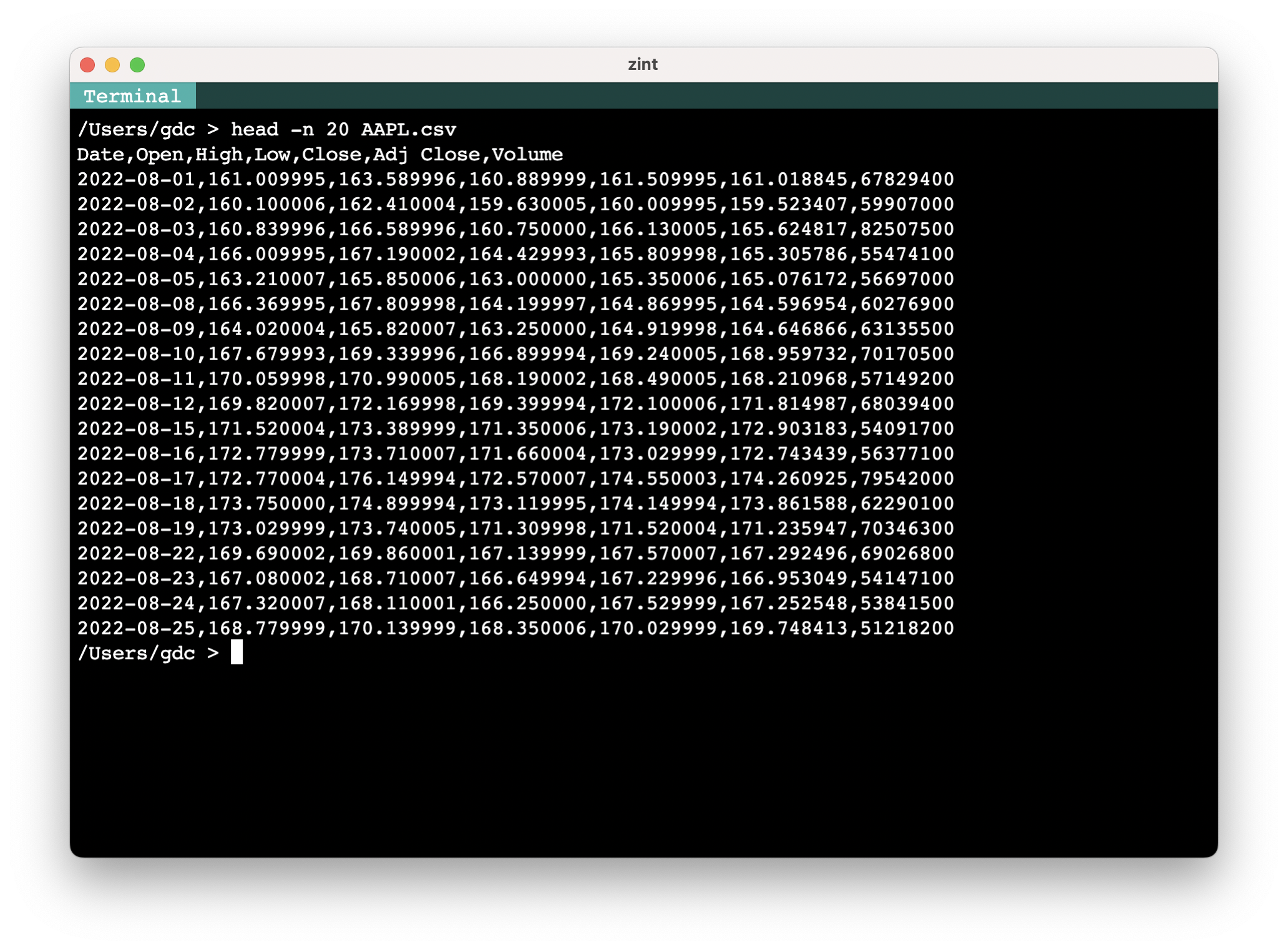This screenshot has height=950, width=1288.
Task: Select the Terminal tab
Action: point(134,96)
